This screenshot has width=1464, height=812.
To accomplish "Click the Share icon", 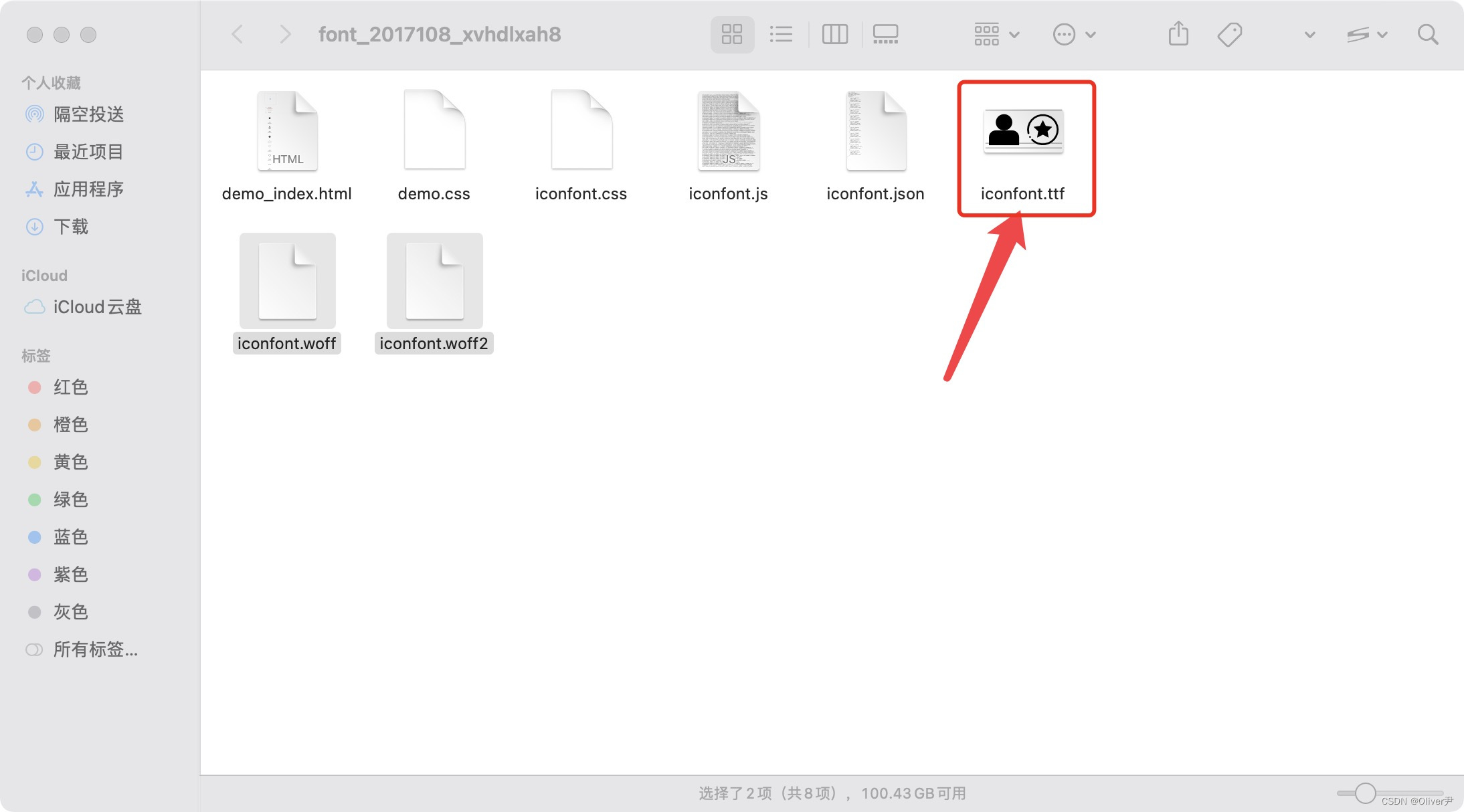I will (1178, 34).
